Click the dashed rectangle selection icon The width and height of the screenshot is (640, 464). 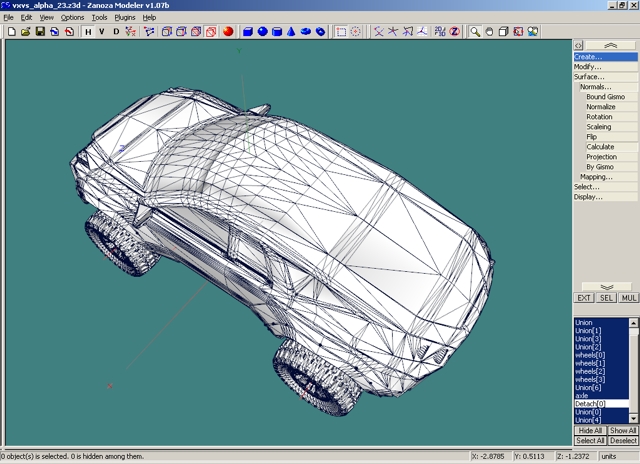coord(341,32)
